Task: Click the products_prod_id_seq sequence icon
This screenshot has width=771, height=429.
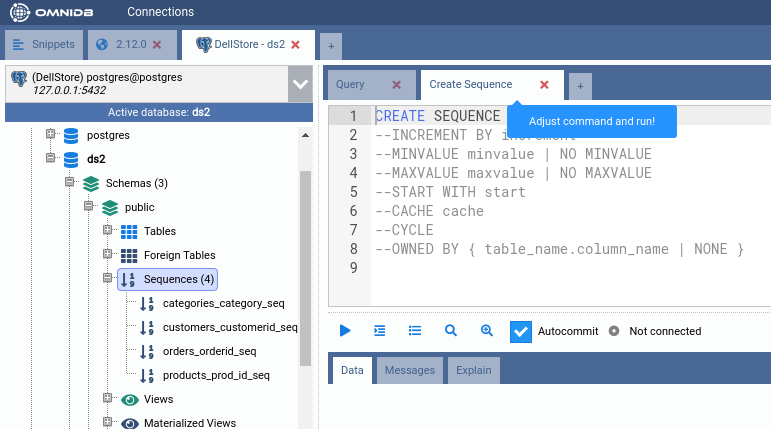Action: [147, 376]
